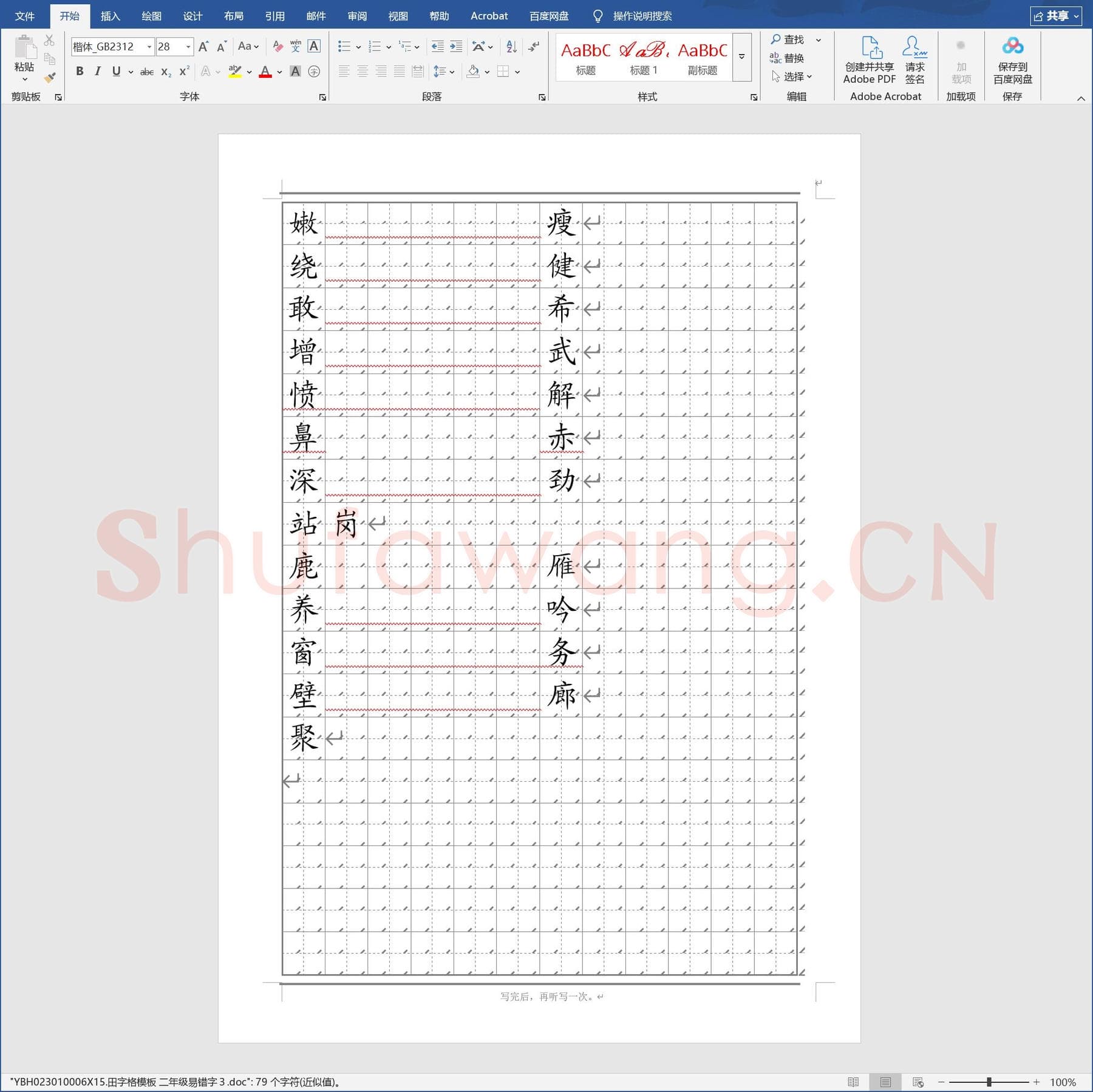Image resolution: width=1093 pixels, height=1092 pixels.
Task: Open the 文件 tab
Action: coord(25,16)
